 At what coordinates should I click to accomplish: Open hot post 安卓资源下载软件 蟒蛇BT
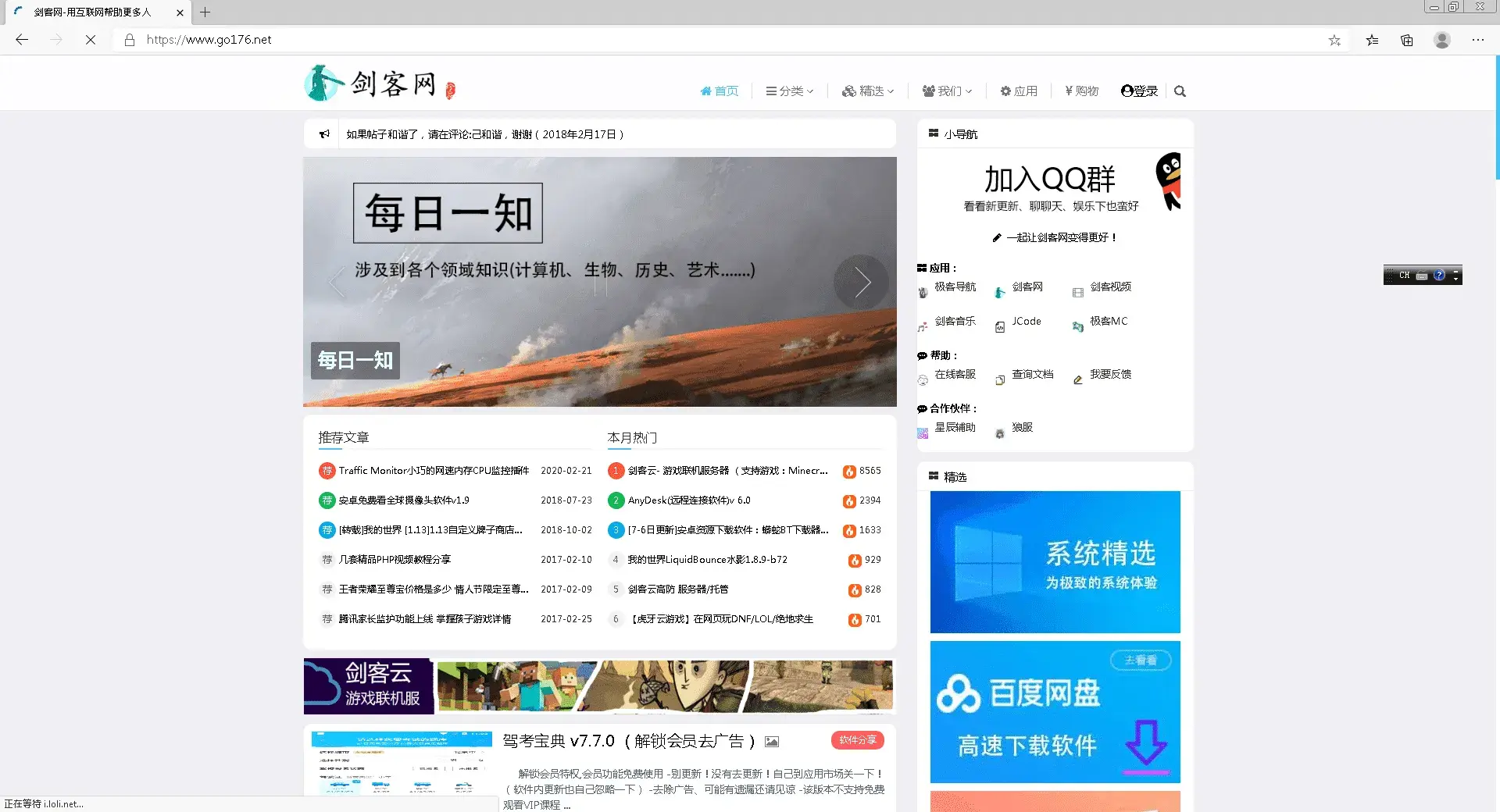point(728,530)
